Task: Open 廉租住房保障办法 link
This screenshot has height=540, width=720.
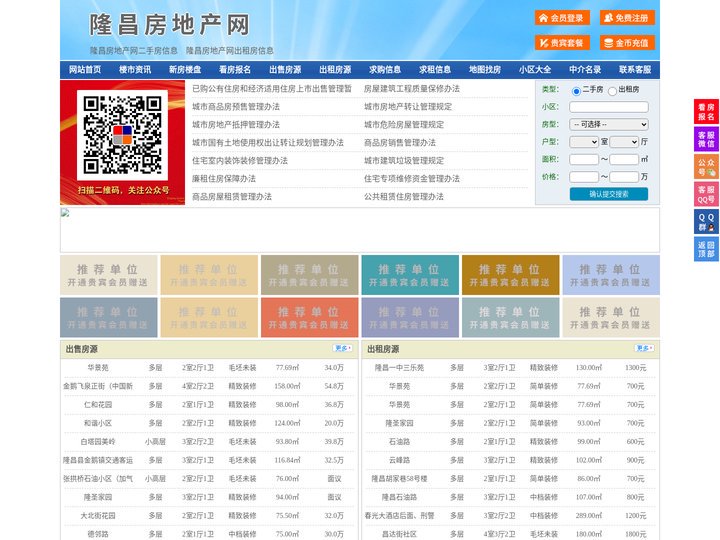Action: [x=224, y=178]
